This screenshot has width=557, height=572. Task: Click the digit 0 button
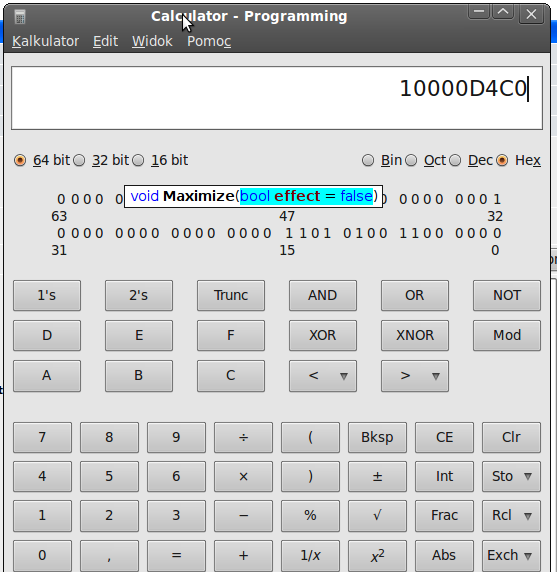[42, 556]
